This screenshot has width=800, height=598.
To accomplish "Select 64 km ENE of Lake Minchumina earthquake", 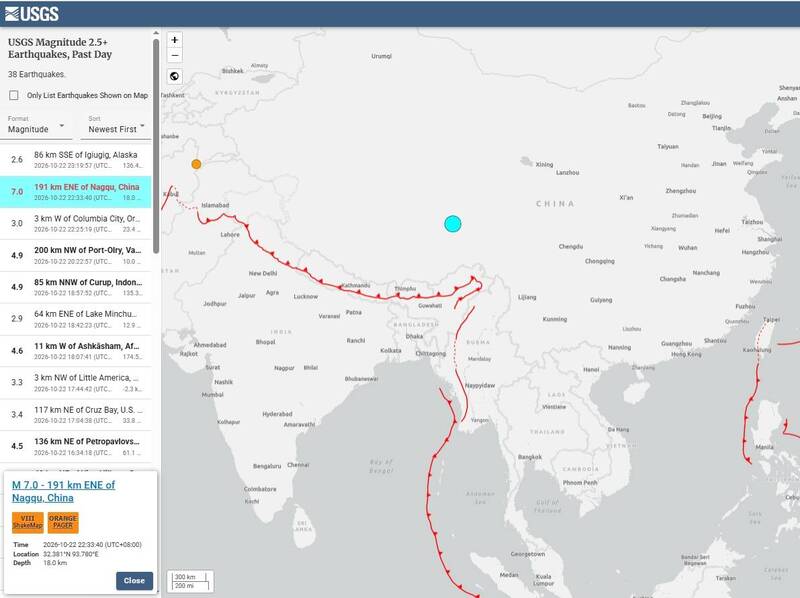I will 76,319.
